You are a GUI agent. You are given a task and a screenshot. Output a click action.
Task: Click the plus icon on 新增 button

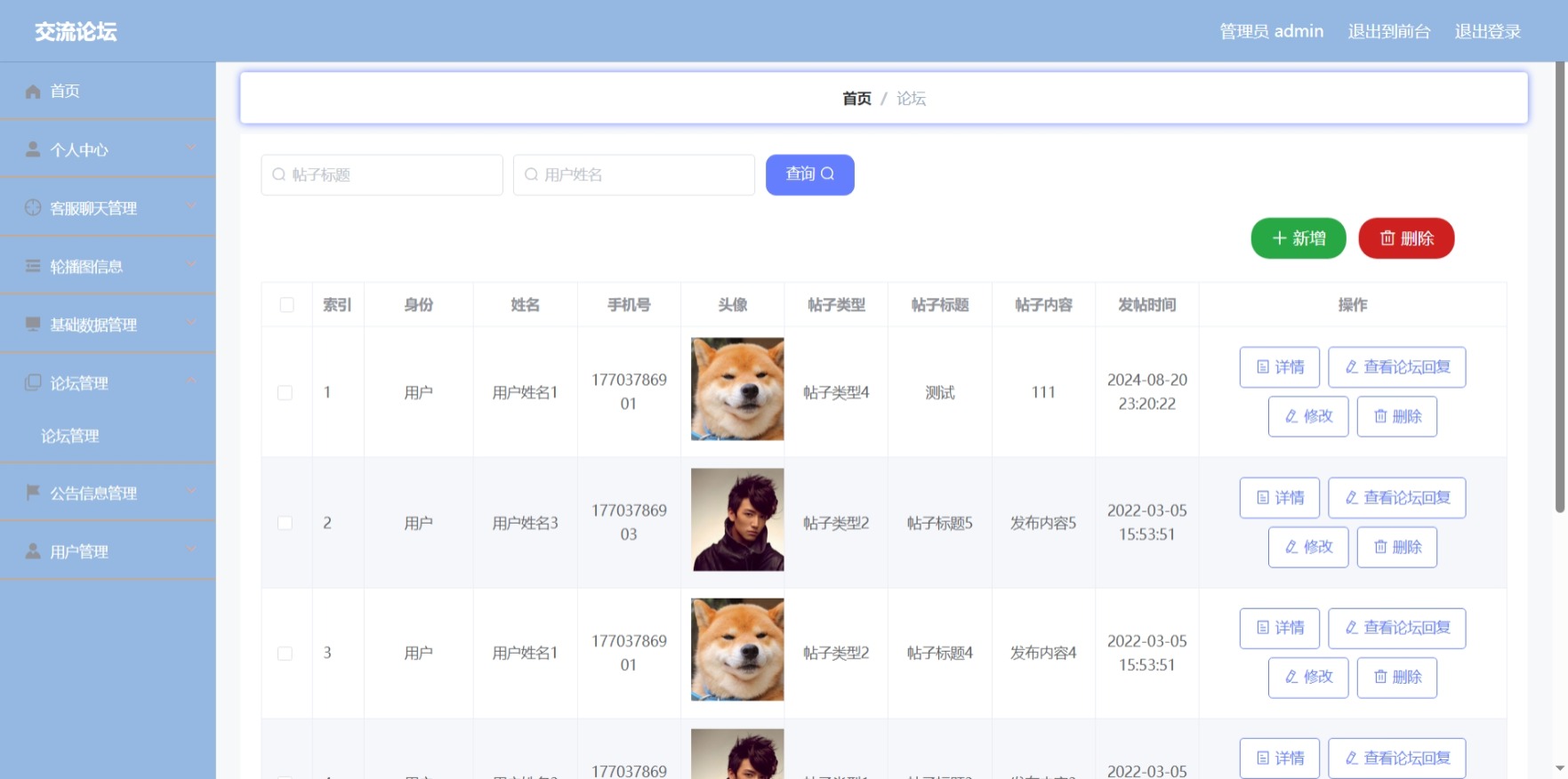pyautogui.click(x=1279, y=238)
